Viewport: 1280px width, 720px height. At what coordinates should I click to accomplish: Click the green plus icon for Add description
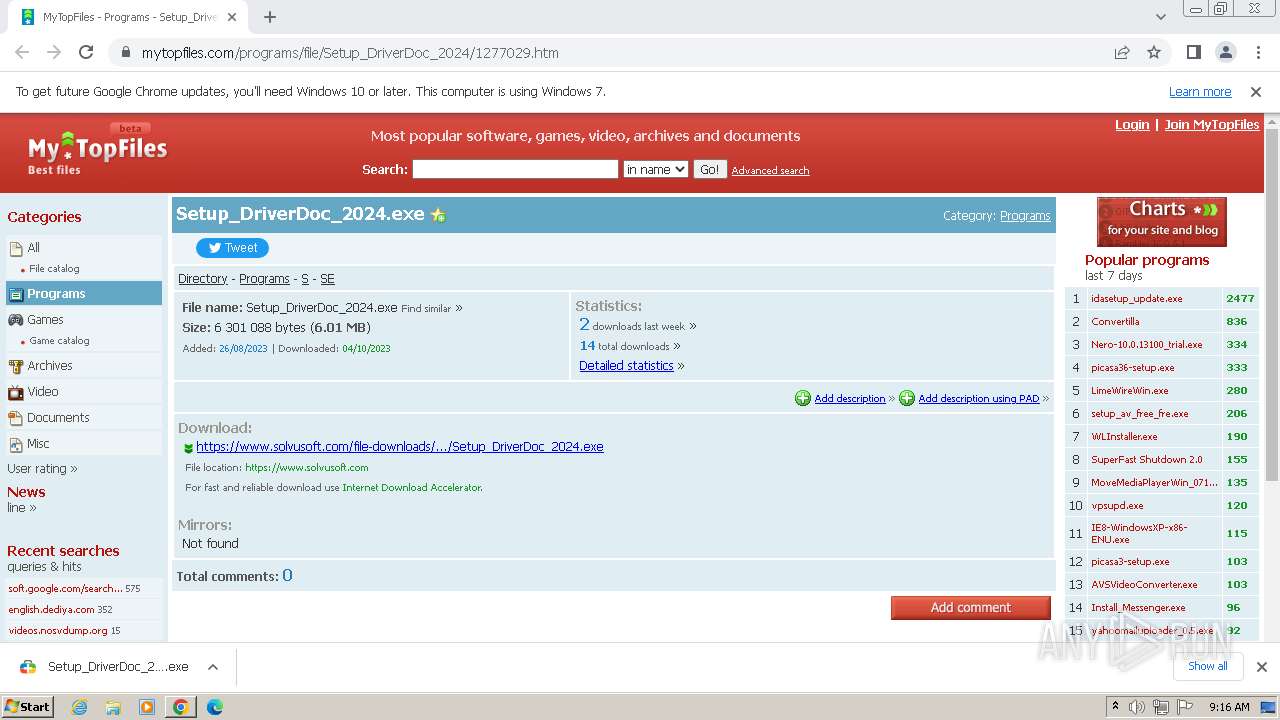(803, 398)
